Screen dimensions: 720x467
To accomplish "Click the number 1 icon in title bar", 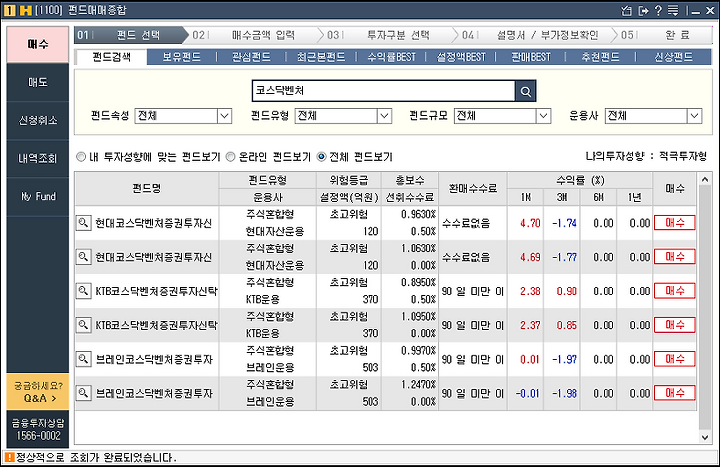I will tap(9, 10).
